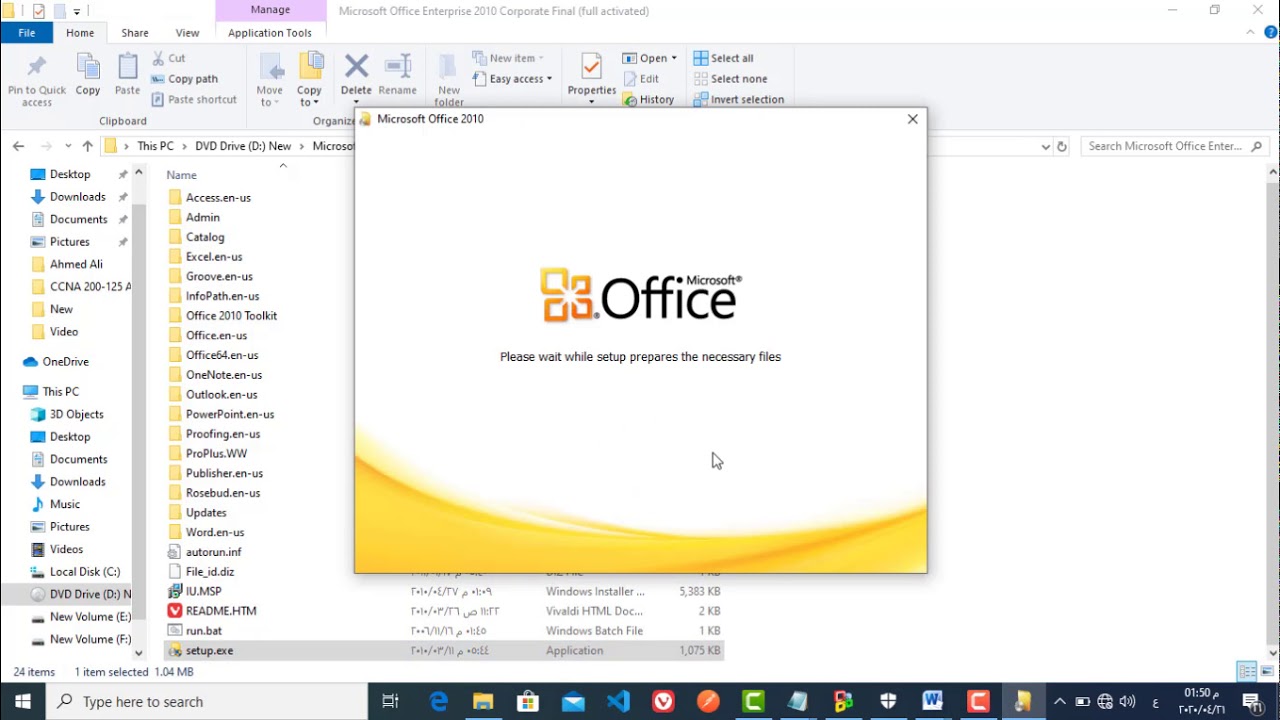
Task: Open Task View from taskbar
Action: tap(391, 702)
